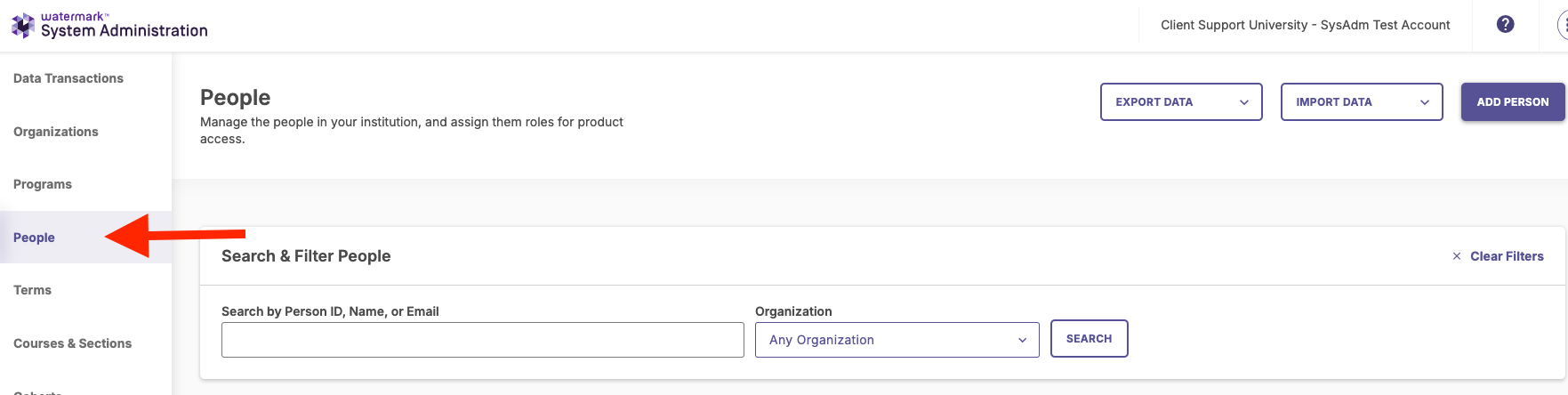Click the Client Support University account name
Screen dimensions: 1568x395
point(1305,25)
